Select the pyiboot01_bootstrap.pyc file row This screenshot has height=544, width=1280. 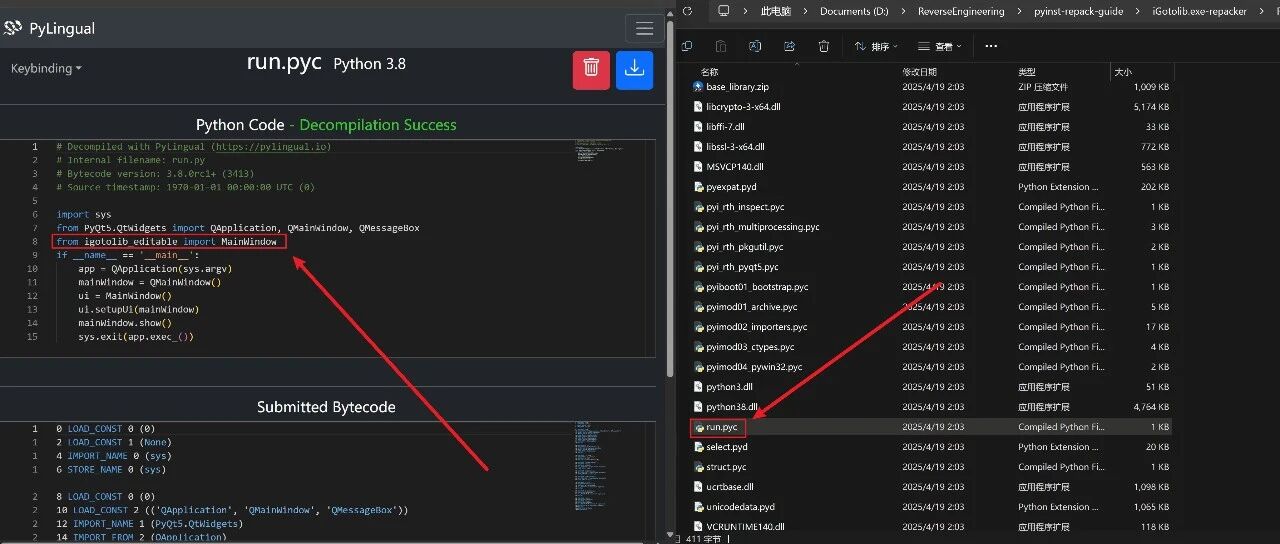pyautogui.click(x=933, y=287)
